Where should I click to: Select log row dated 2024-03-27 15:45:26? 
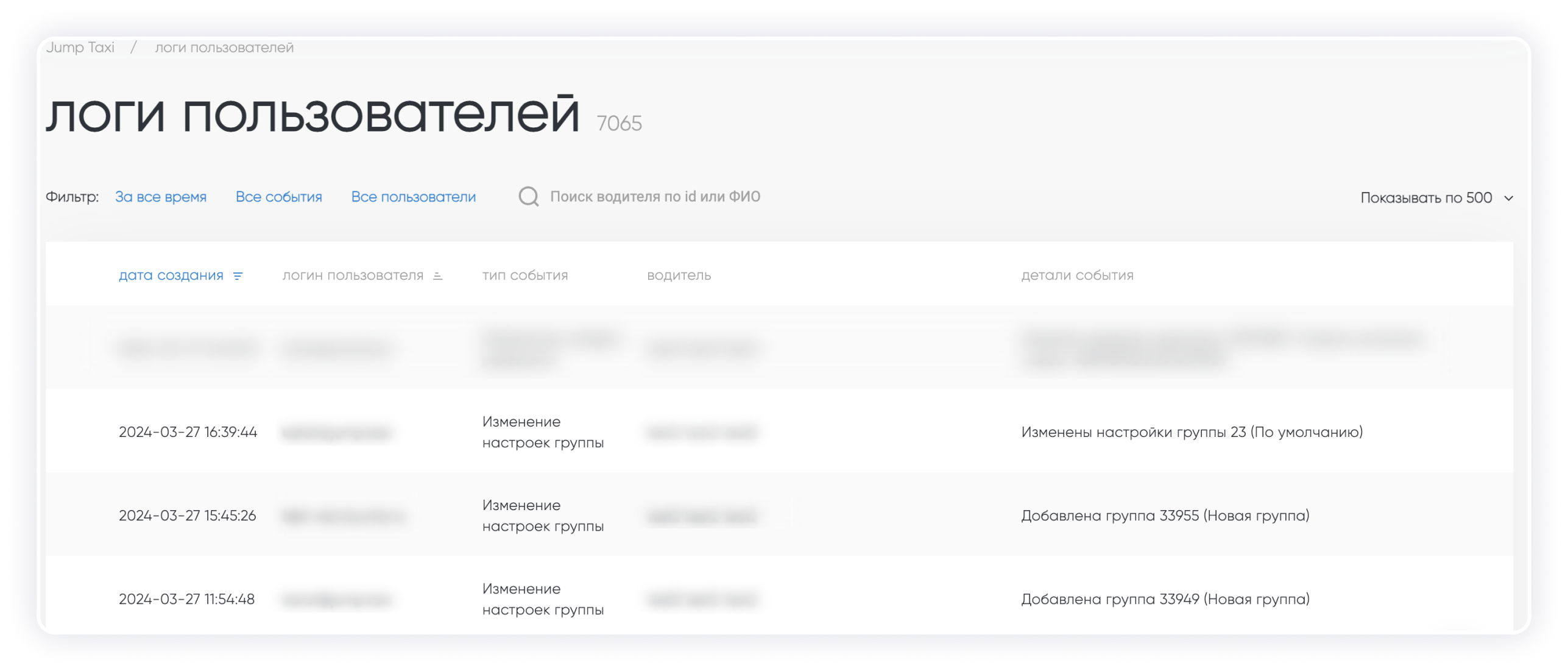(187, 516)
